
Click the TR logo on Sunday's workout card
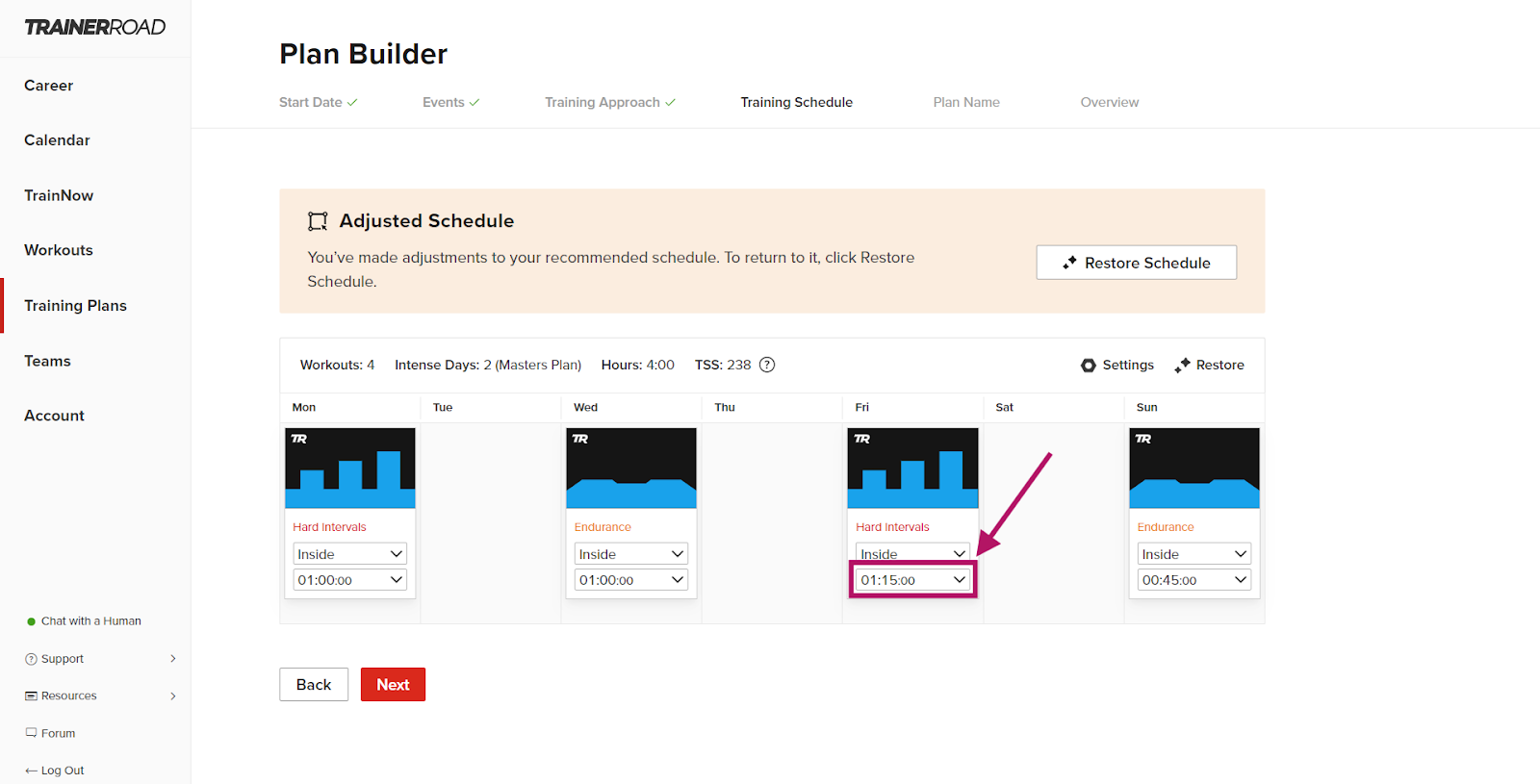1143,439
